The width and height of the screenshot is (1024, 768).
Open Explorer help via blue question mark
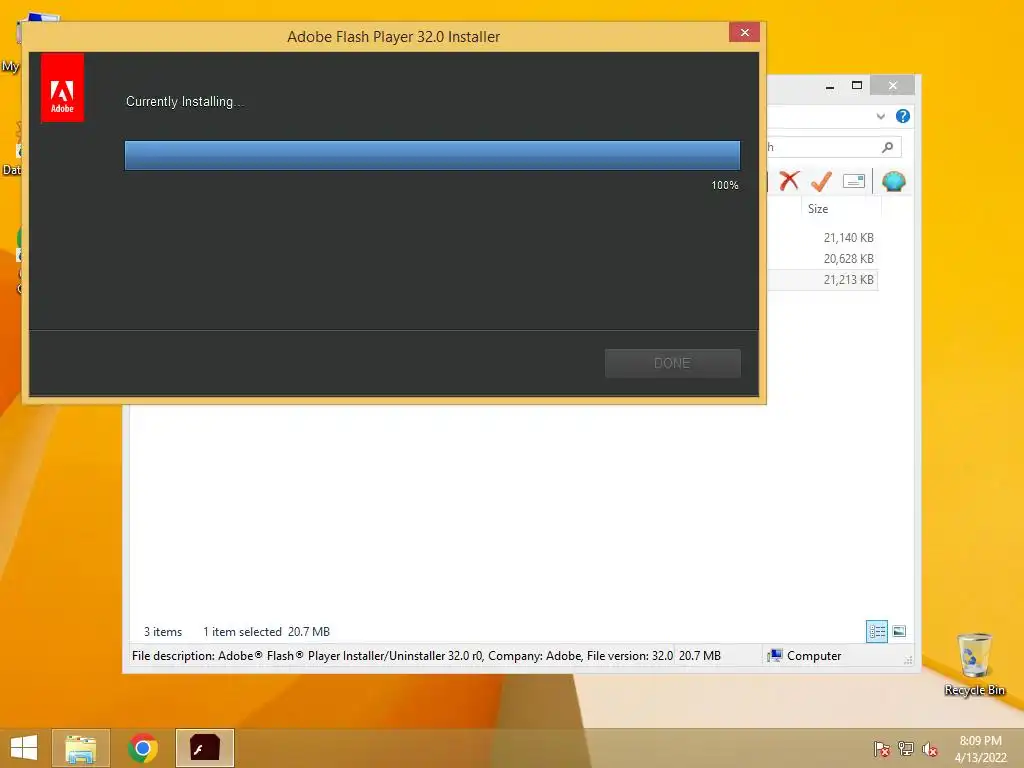click(x=903, y=116)
